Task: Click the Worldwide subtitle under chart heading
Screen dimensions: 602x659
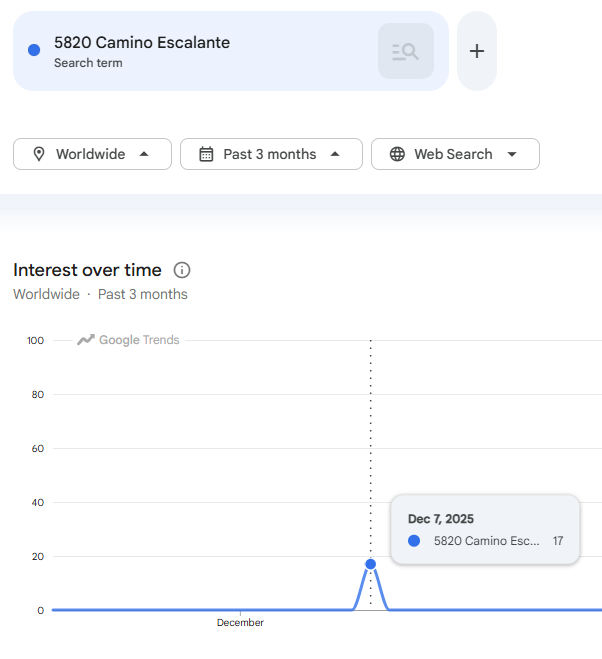Action: click(x=46, y=294)
